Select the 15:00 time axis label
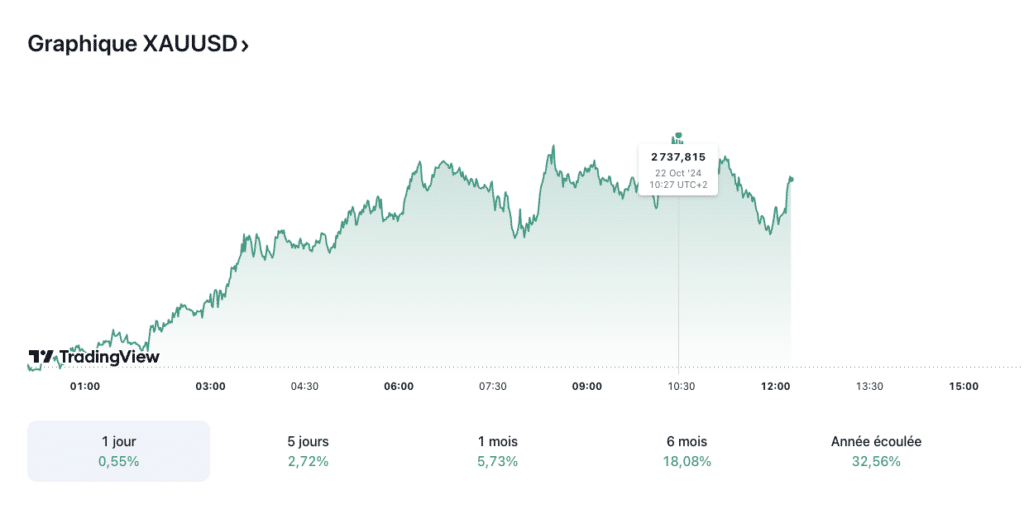The width and height of the screenshot is (1024, 524). coord(963,386)
